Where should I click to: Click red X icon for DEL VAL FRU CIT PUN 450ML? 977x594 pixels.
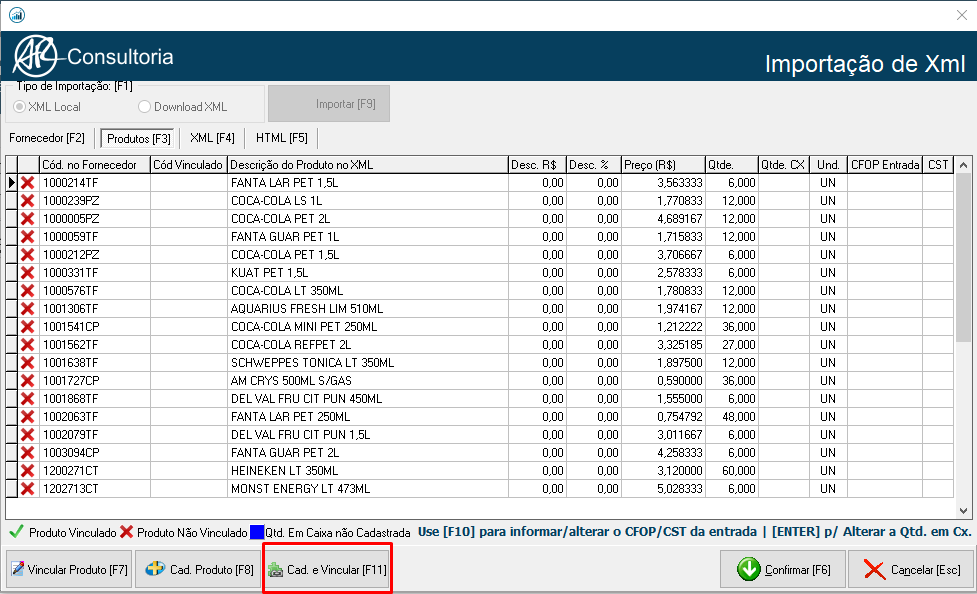click(x=27, y=399)
